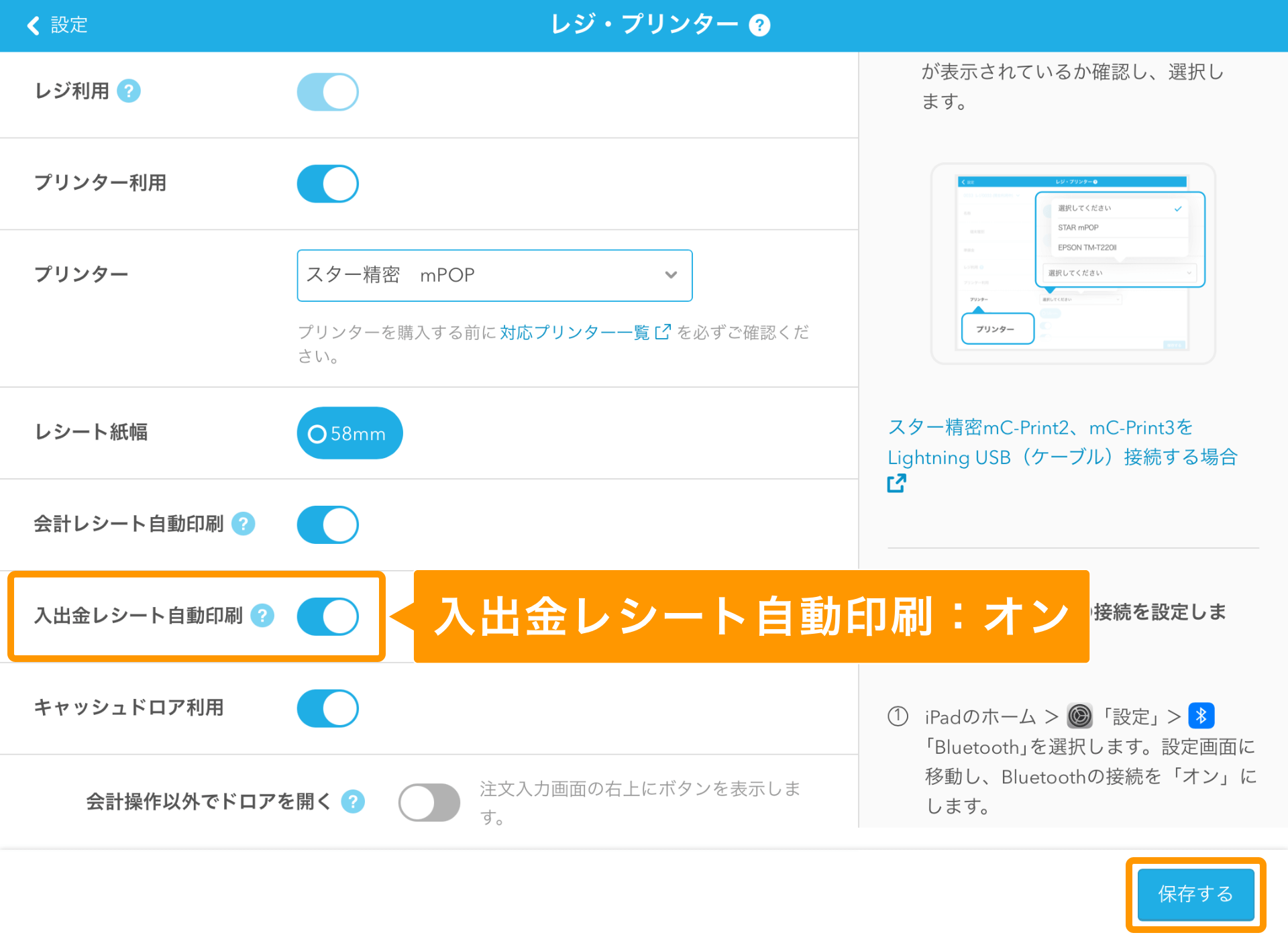
Task: Click the Bluetooth icon in instructions
Action: [1201, 716]
